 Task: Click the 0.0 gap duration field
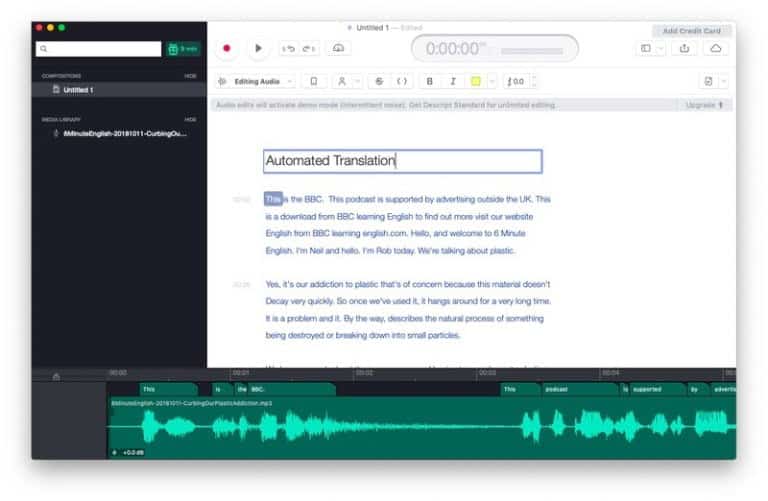coord(516,81)
